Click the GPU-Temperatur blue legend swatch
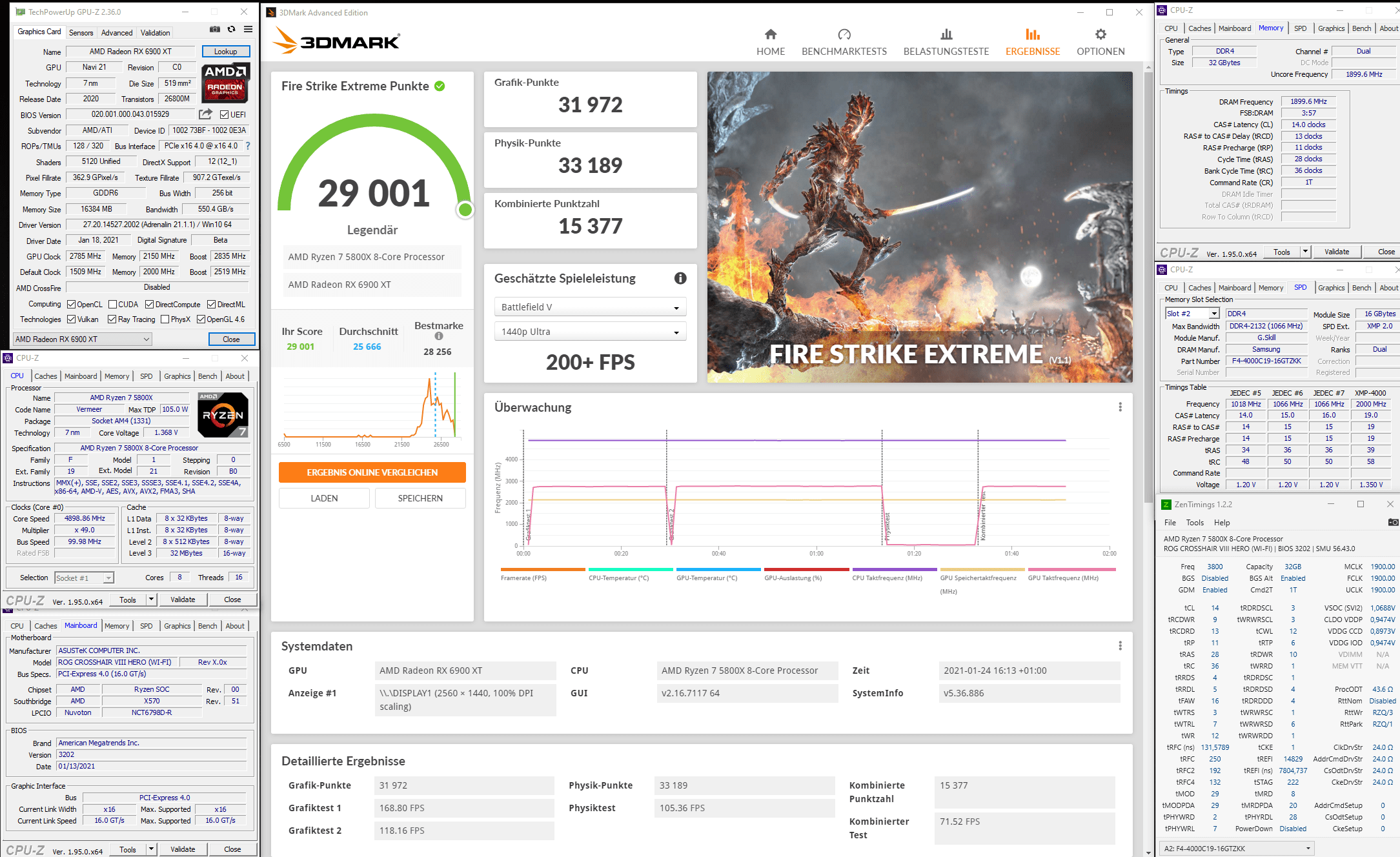This screenshot has width=1400, height=857. (718, 569)
